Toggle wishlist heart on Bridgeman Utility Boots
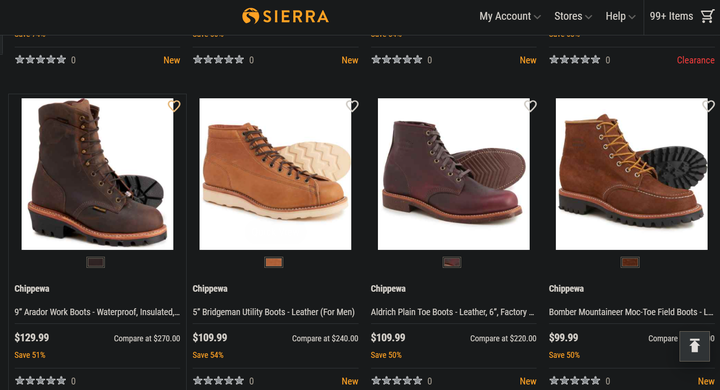720x390 pixels. (x=352, y=106)
